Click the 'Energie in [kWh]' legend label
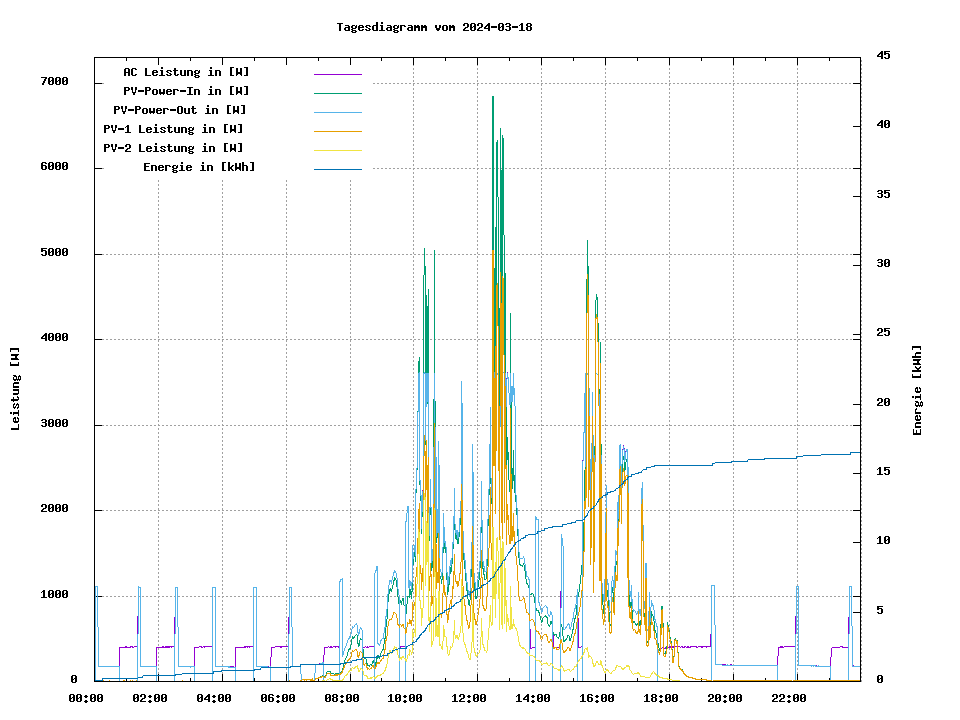Image resolution: width=960 pixels, height=720 pixels. 199,167
